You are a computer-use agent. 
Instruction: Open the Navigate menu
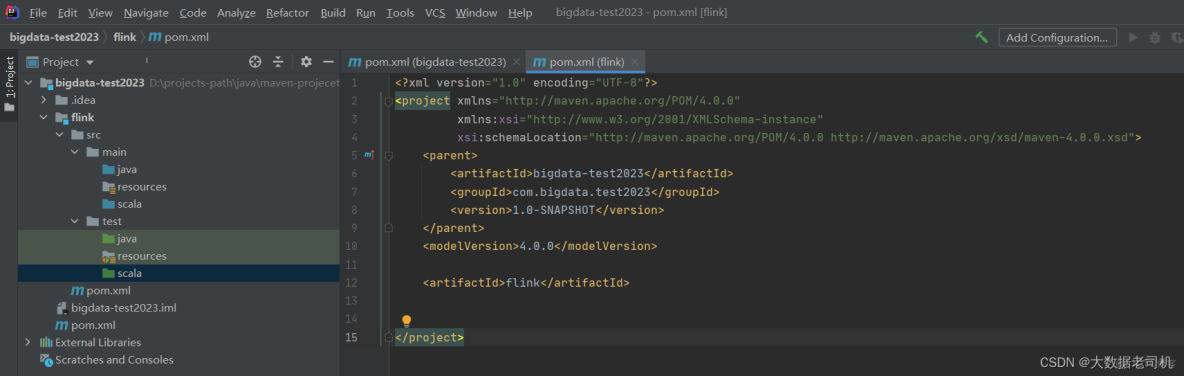click(x=146, y=13)
